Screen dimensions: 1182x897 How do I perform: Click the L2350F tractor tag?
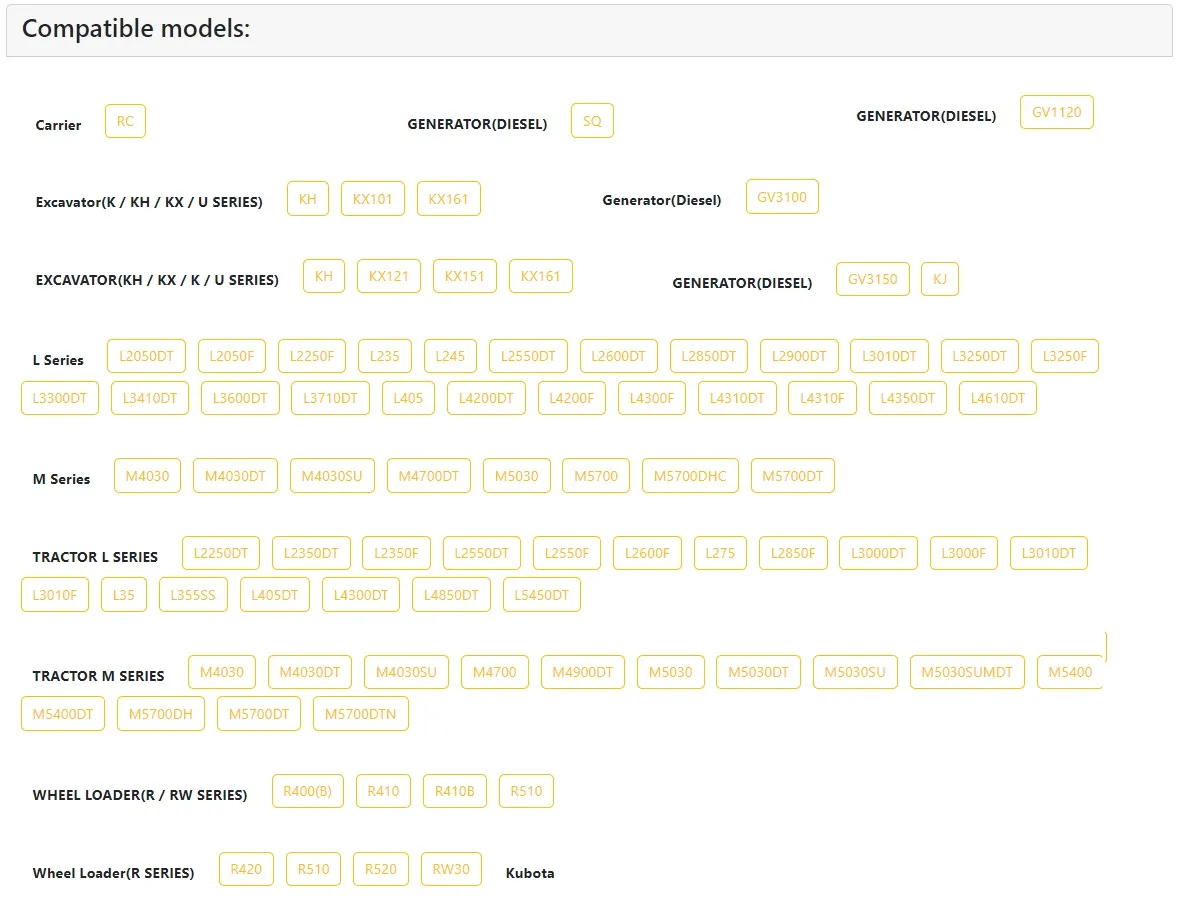(x=396, y=554)
